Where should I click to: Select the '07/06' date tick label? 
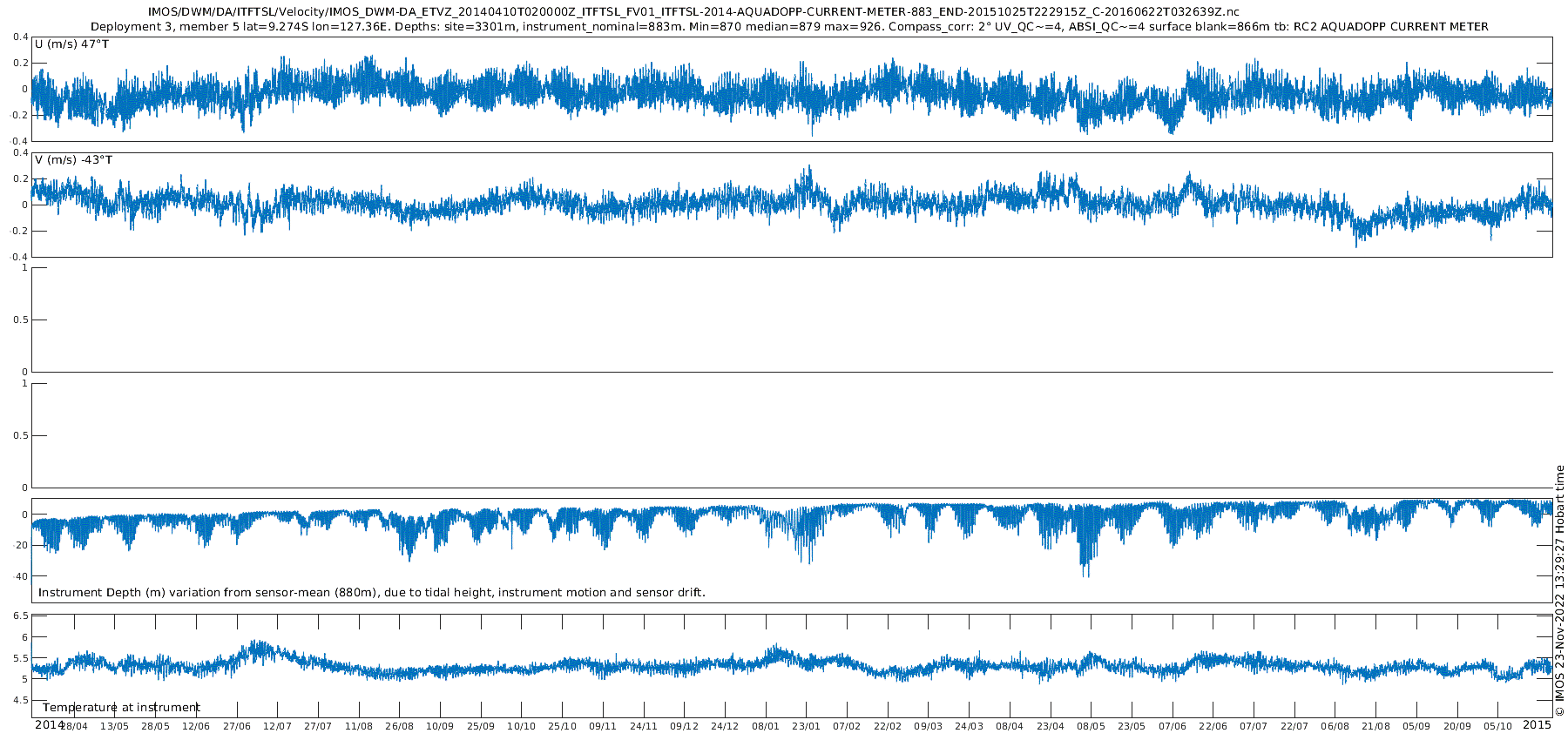1173,726
